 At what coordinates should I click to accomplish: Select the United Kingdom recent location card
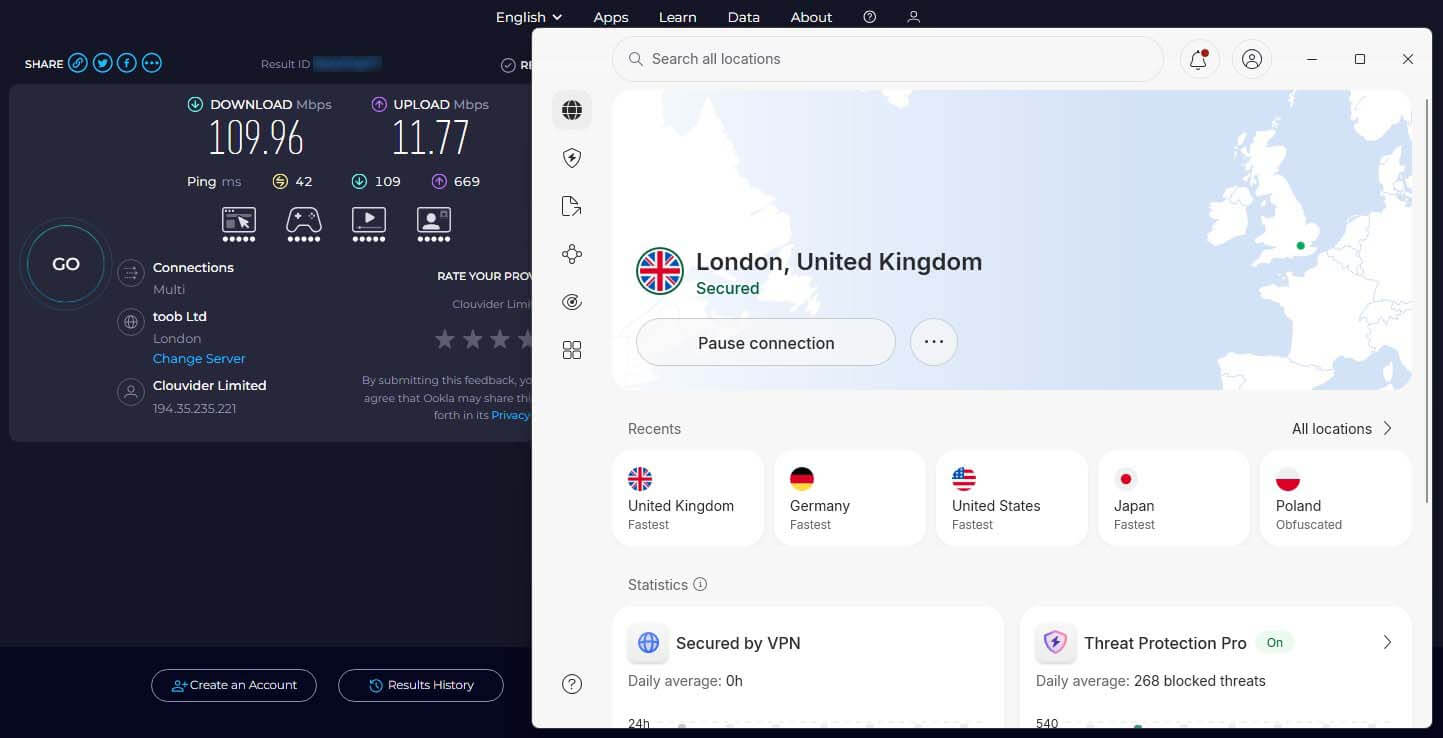point(688,498)
